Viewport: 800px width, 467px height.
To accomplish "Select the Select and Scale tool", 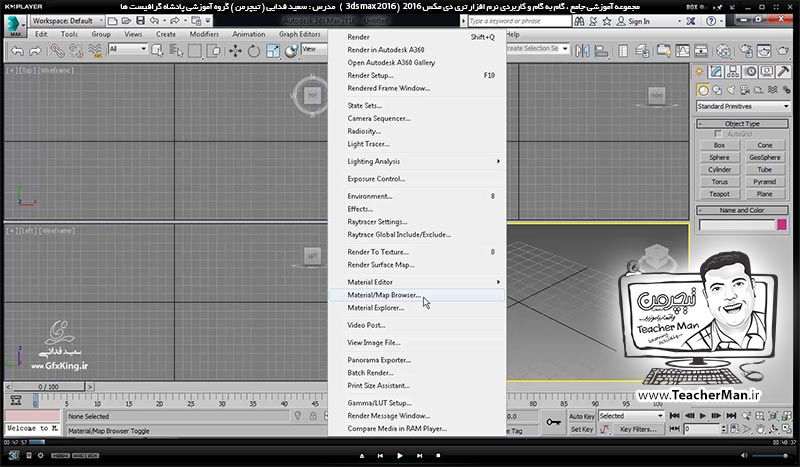I will click(x=273, y=51).
